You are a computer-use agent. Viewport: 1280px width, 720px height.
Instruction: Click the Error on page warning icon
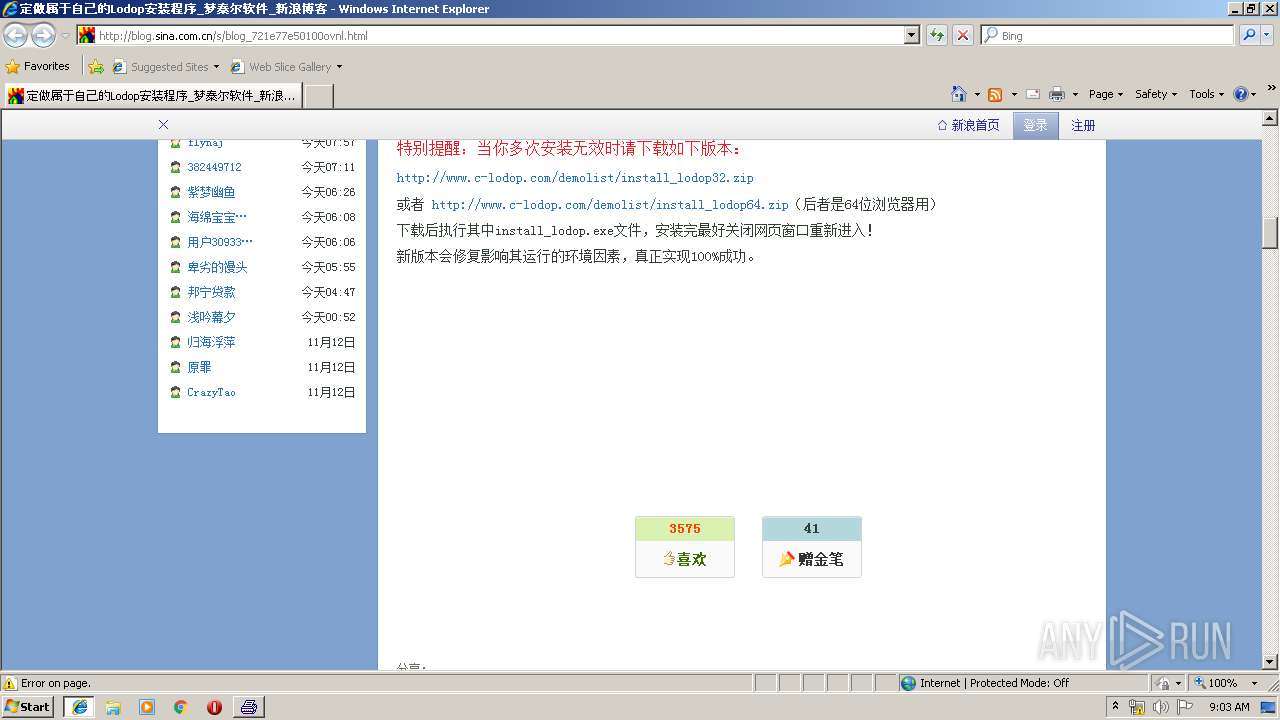[10, 683]
